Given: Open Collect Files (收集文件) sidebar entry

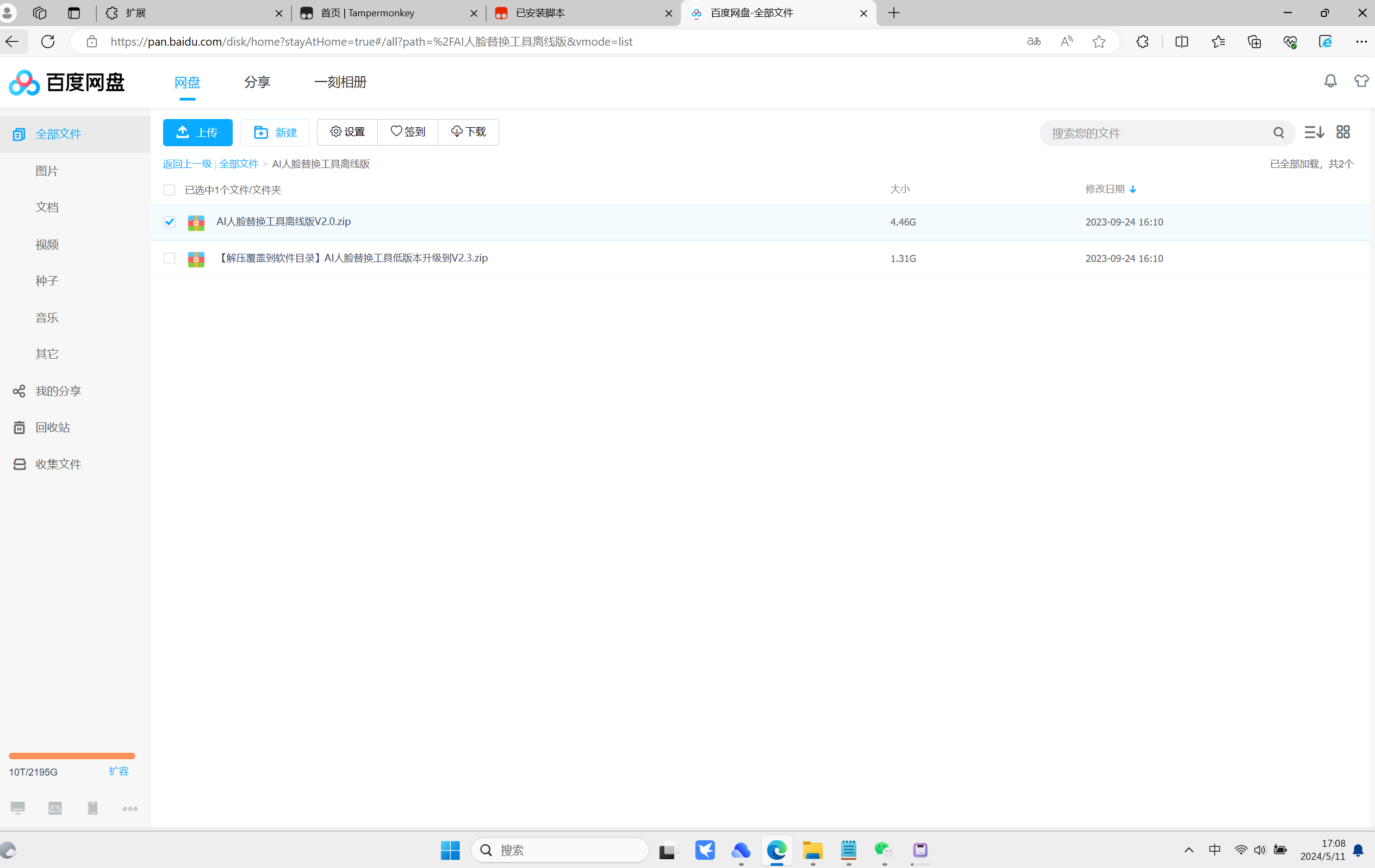Looking at the screenshot, I should [58, 464].
